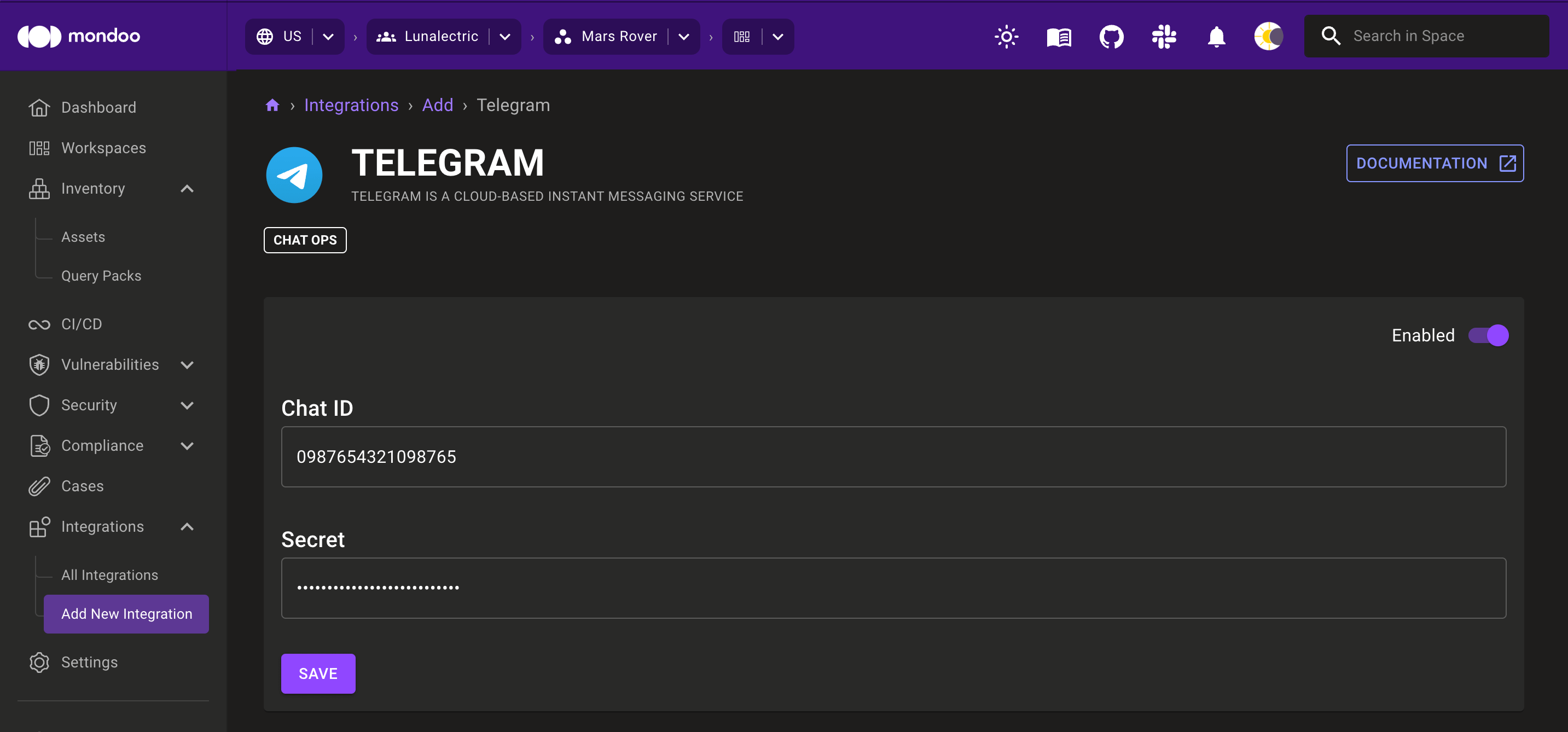Click the documentation book icon
Image resolution: width=1568 pixels, height=732 pixels.
1058,36
